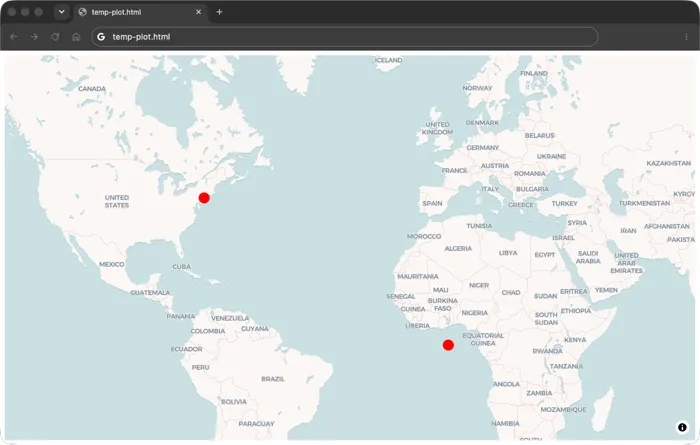Select the temp-plot.html tab
This screenshot has height=445, width=700.
[x=140, y=12]
